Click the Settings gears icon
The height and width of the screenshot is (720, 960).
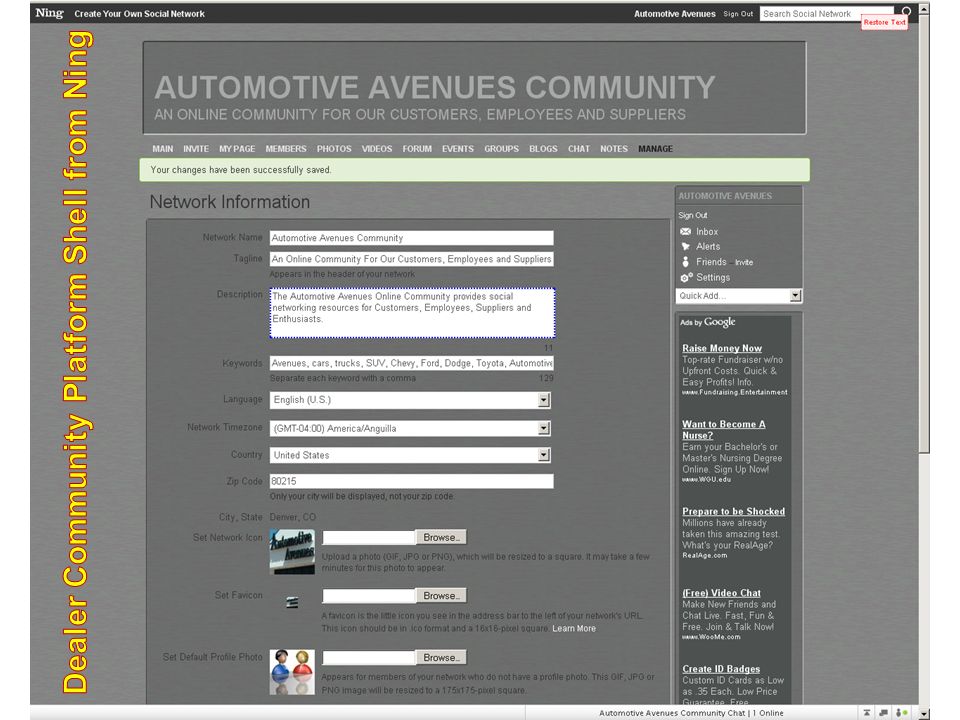click(x=686, y=277)
